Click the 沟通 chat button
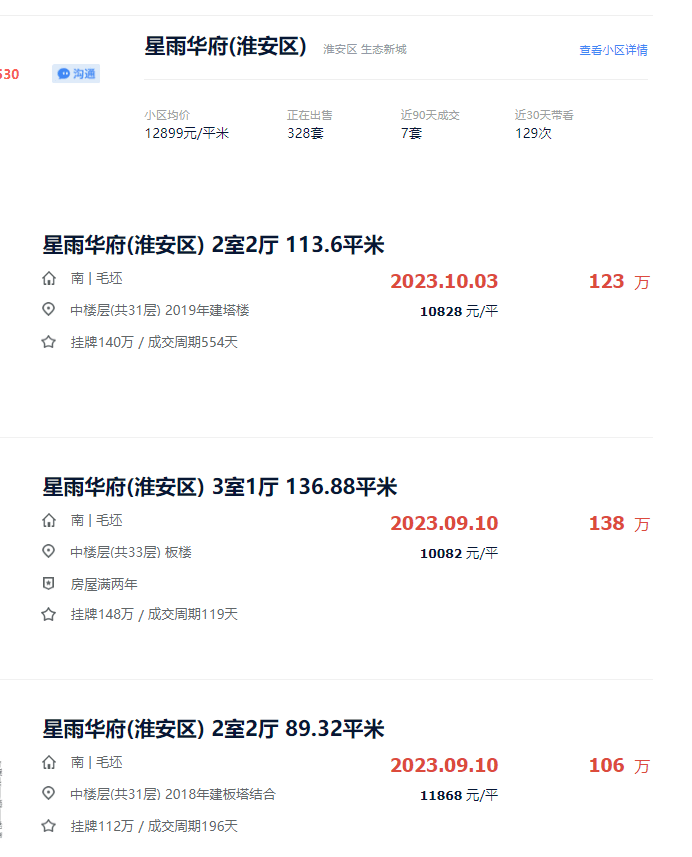Viewport: 692px width, 857px height. pos(76,74)
